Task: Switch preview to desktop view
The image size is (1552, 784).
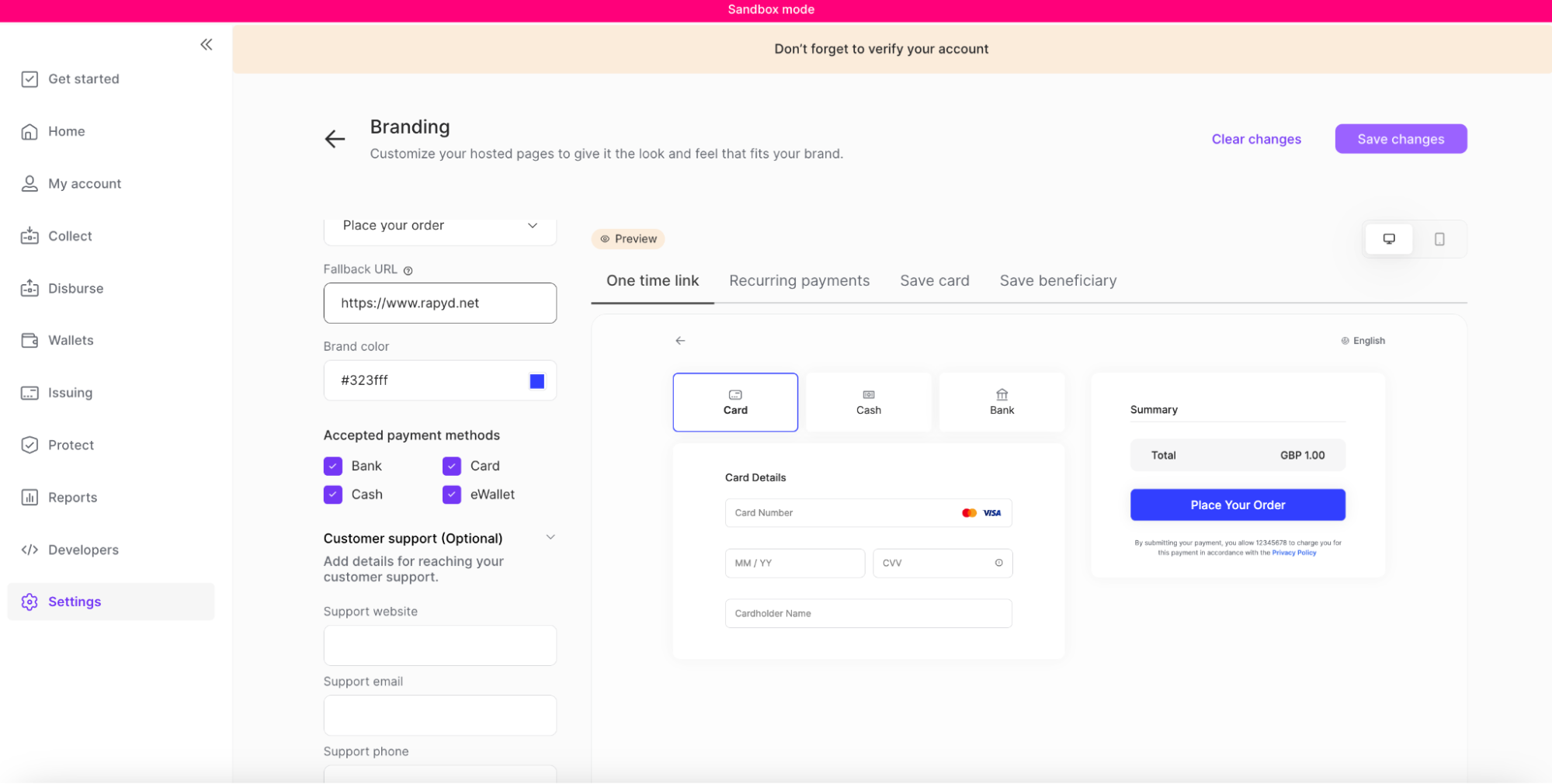Action: (1389, 239)
